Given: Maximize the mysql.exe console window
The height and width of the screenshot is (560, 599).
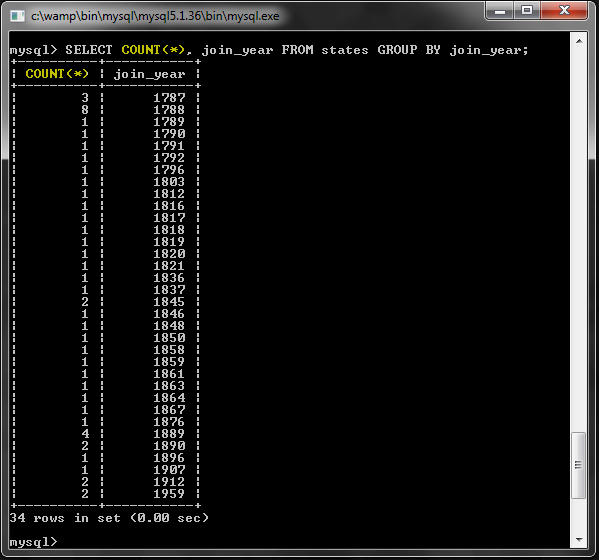Looking at the screenshot, I should [527, 11].
